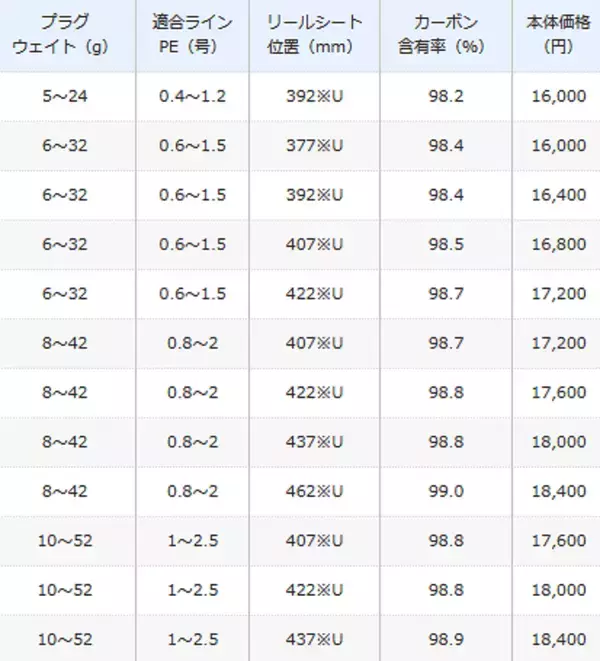600x661 pixels.
Task: Click the 16,000 price in the first data row
Action: click(x=561, y=96)
